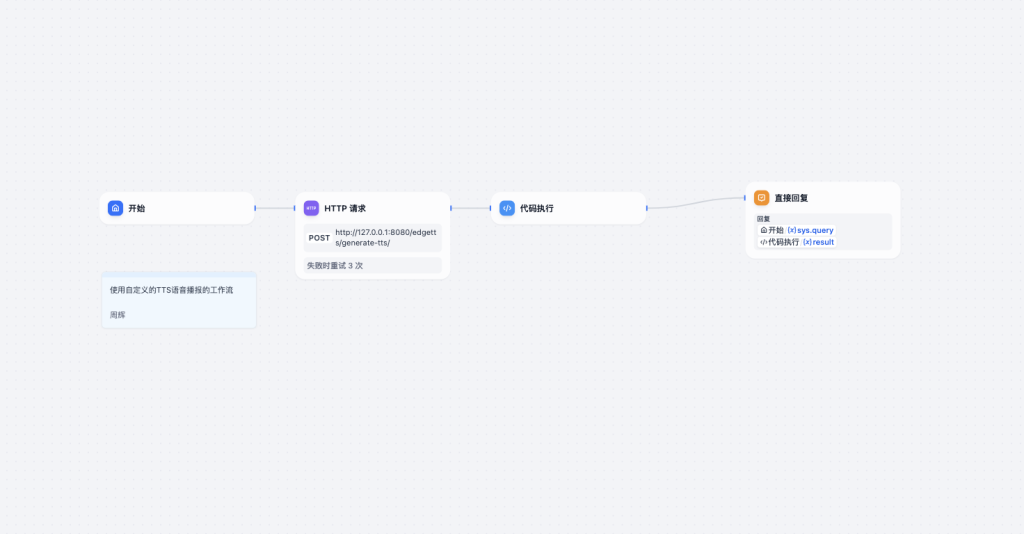This screenshot has width=1024, height=534.
Task: Click the blue code icon on 代码执行 node
Action: (x=507, y=208)
